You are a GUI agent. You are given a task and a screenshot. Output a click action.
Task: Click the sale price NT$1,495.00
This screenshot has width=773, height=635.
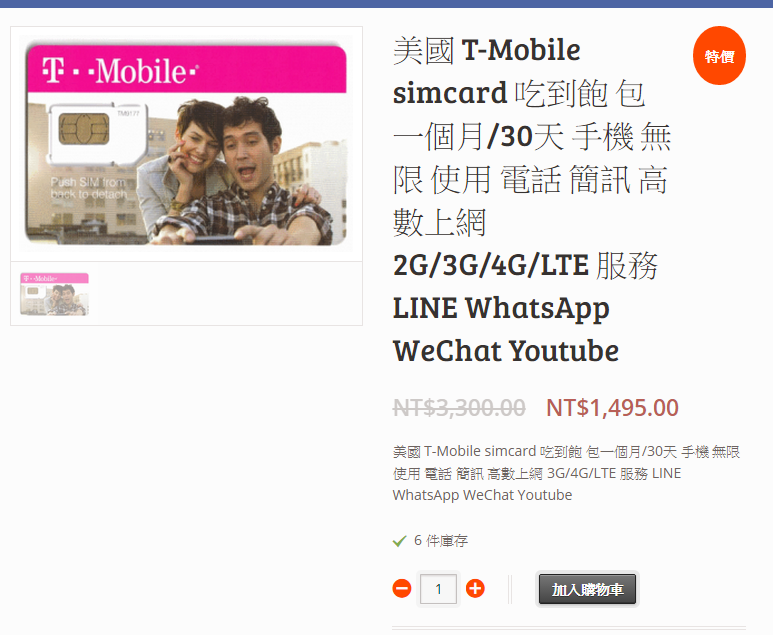pos(612,408)
